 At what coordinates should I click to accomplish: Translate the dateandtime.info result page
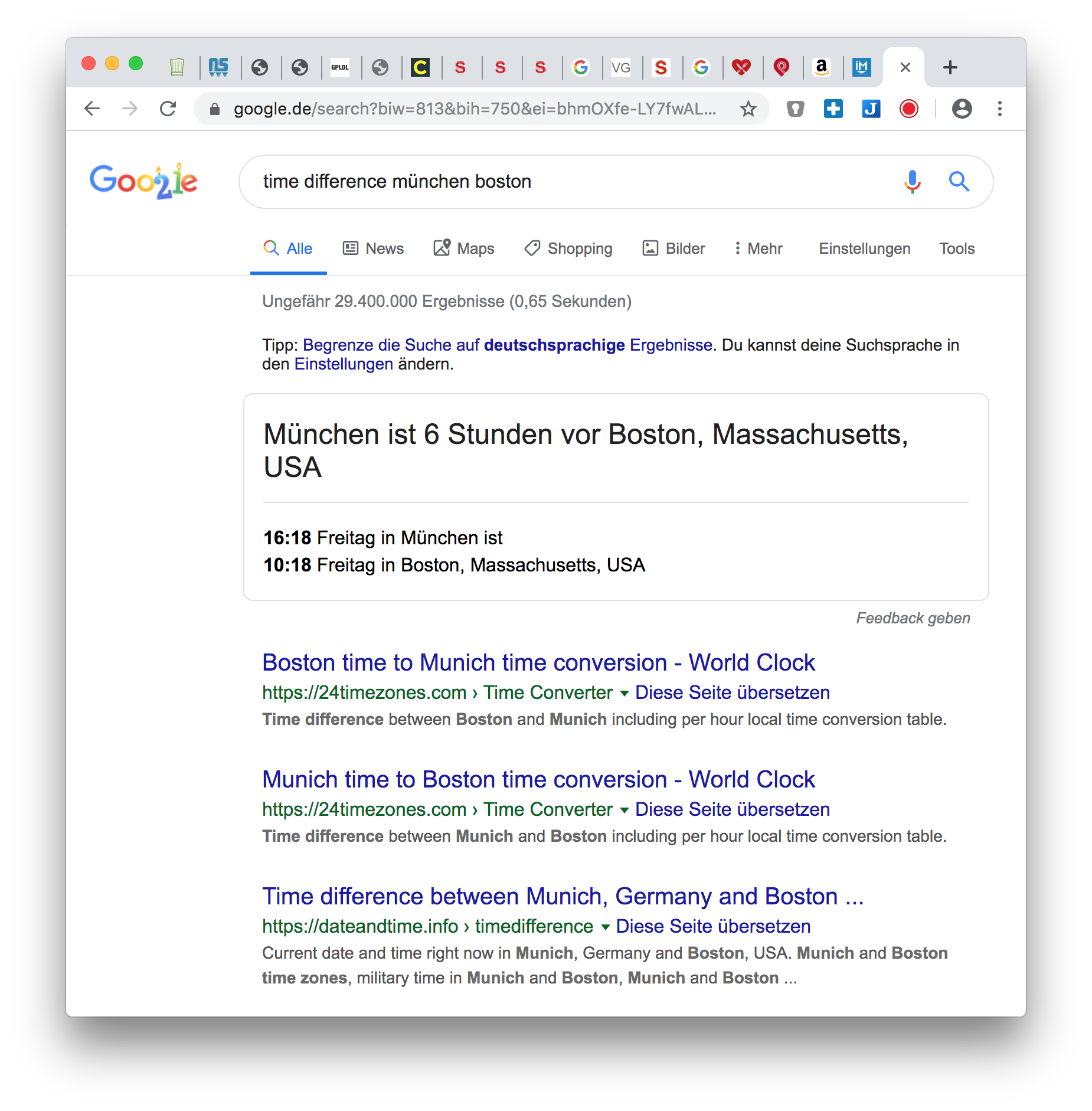coord(713,926)
